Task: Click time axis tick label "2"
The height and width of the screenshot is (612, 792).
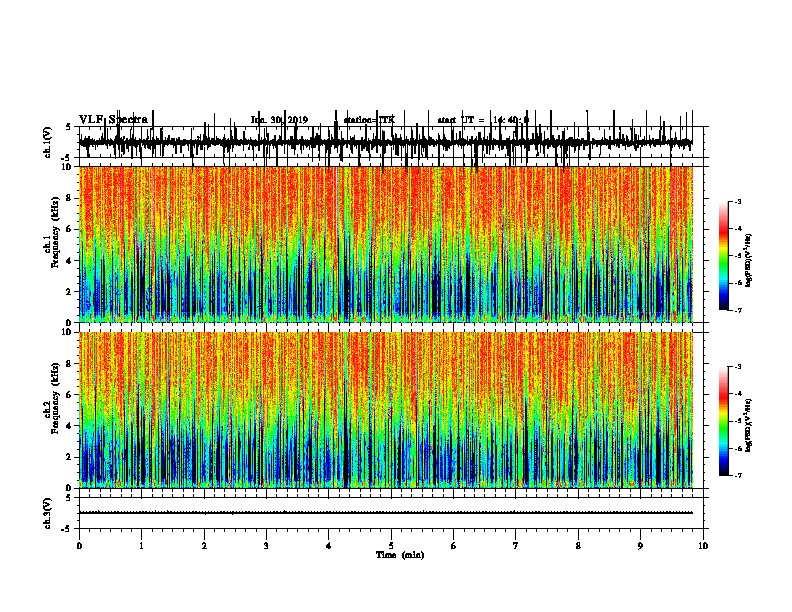Action: [204, 546]
